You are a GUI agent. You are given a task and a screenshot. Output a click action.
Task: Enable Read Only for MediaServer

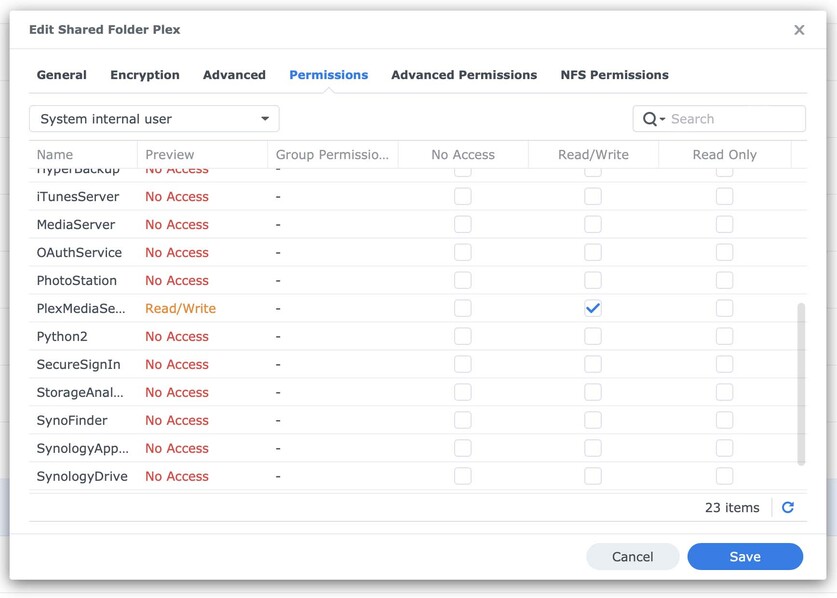click(724, 225)
